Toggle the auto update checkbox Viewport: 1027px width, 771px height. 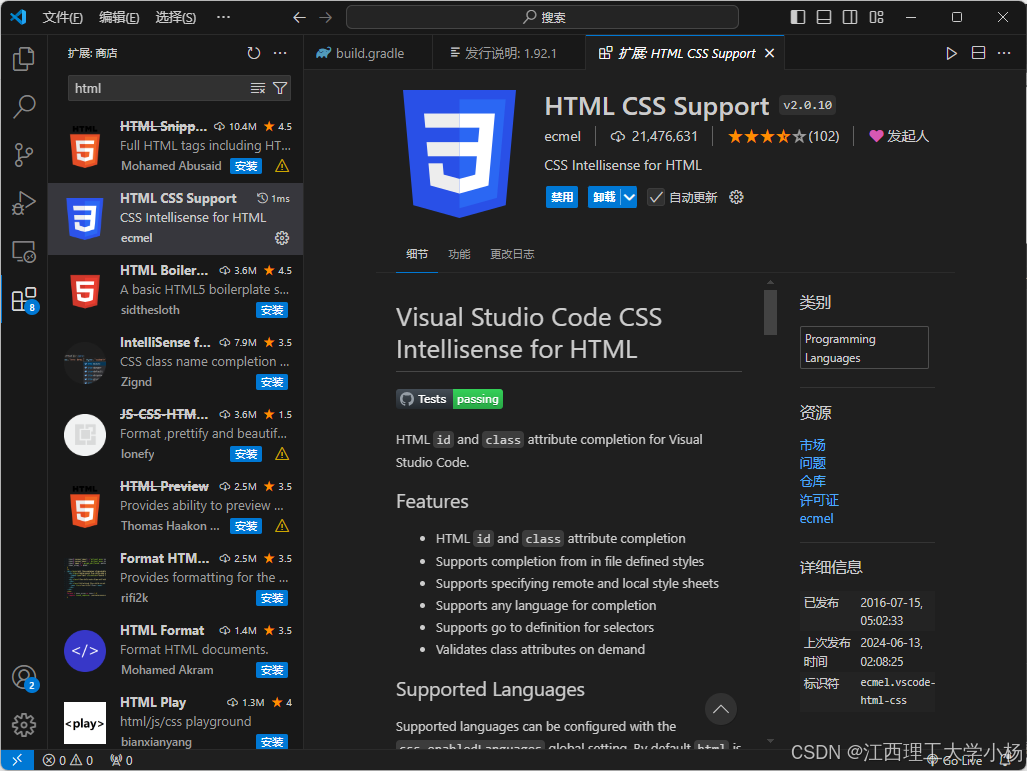656,197
